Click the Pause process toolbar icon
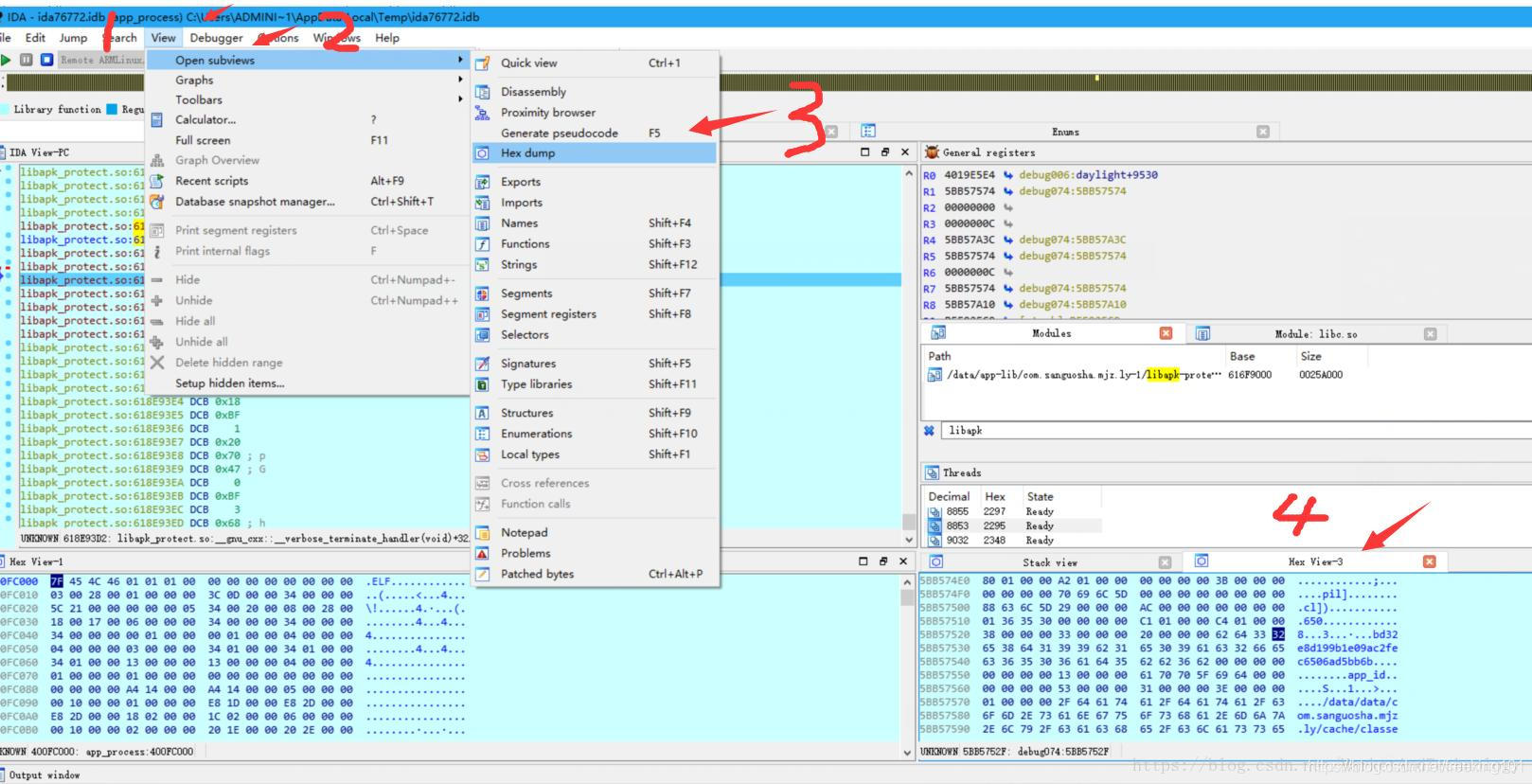 27,60
